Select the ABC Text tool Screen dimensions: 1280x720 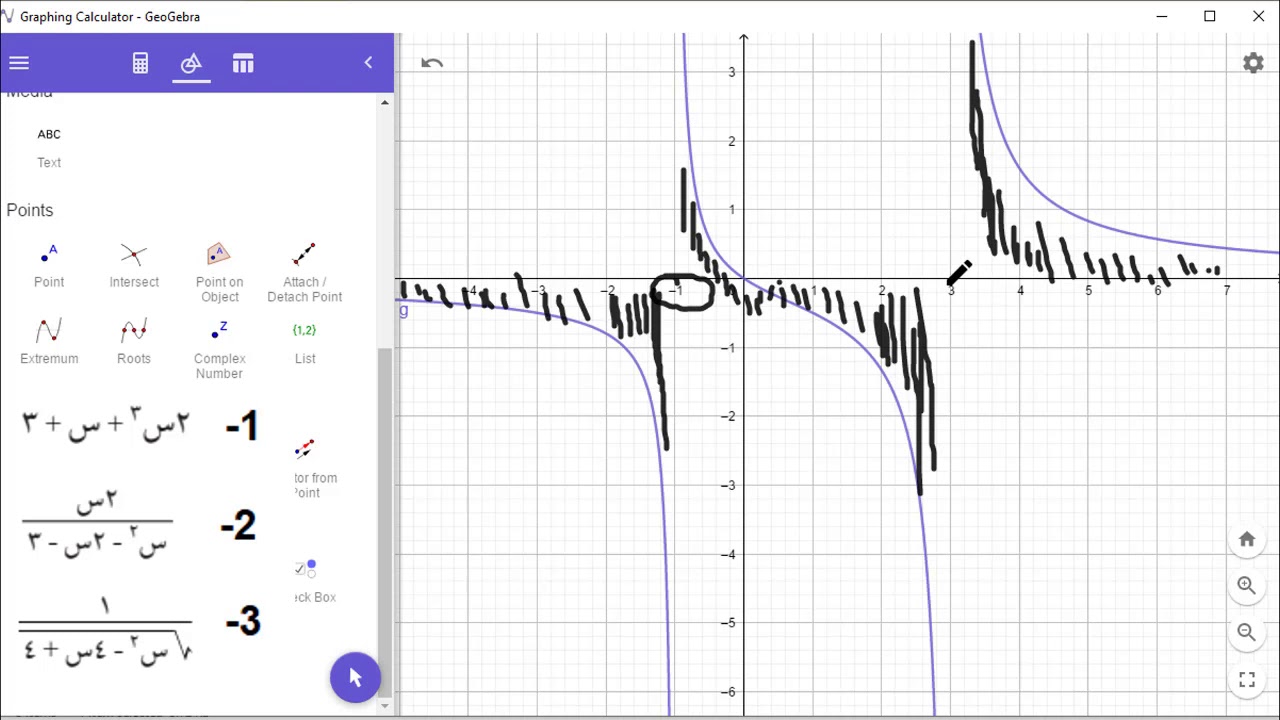coord(49,147)
